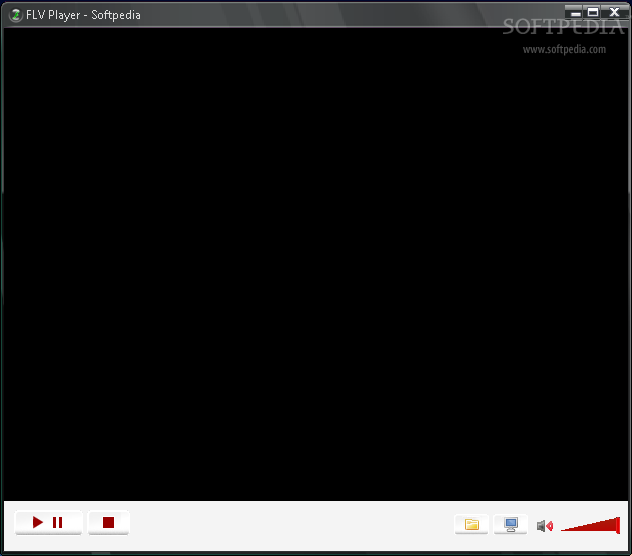Click the black video display area
The width and height of the screenshot is (632, 556).
coord(316,264)
